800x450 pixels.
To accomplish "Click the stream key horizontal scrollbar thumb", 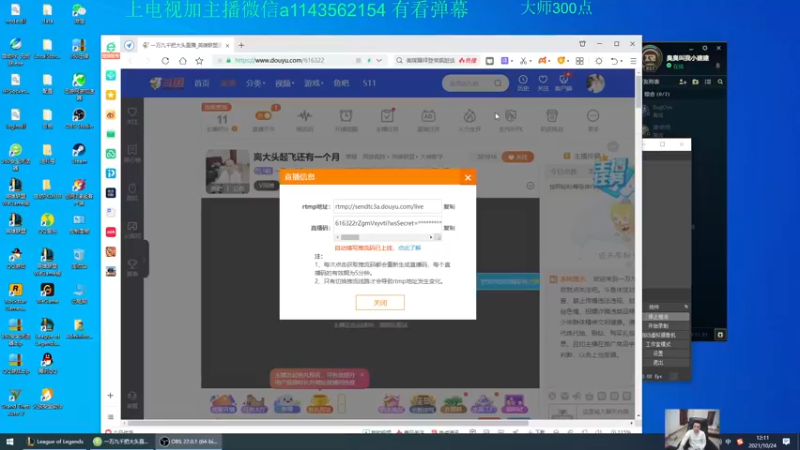I will [350, 237].
